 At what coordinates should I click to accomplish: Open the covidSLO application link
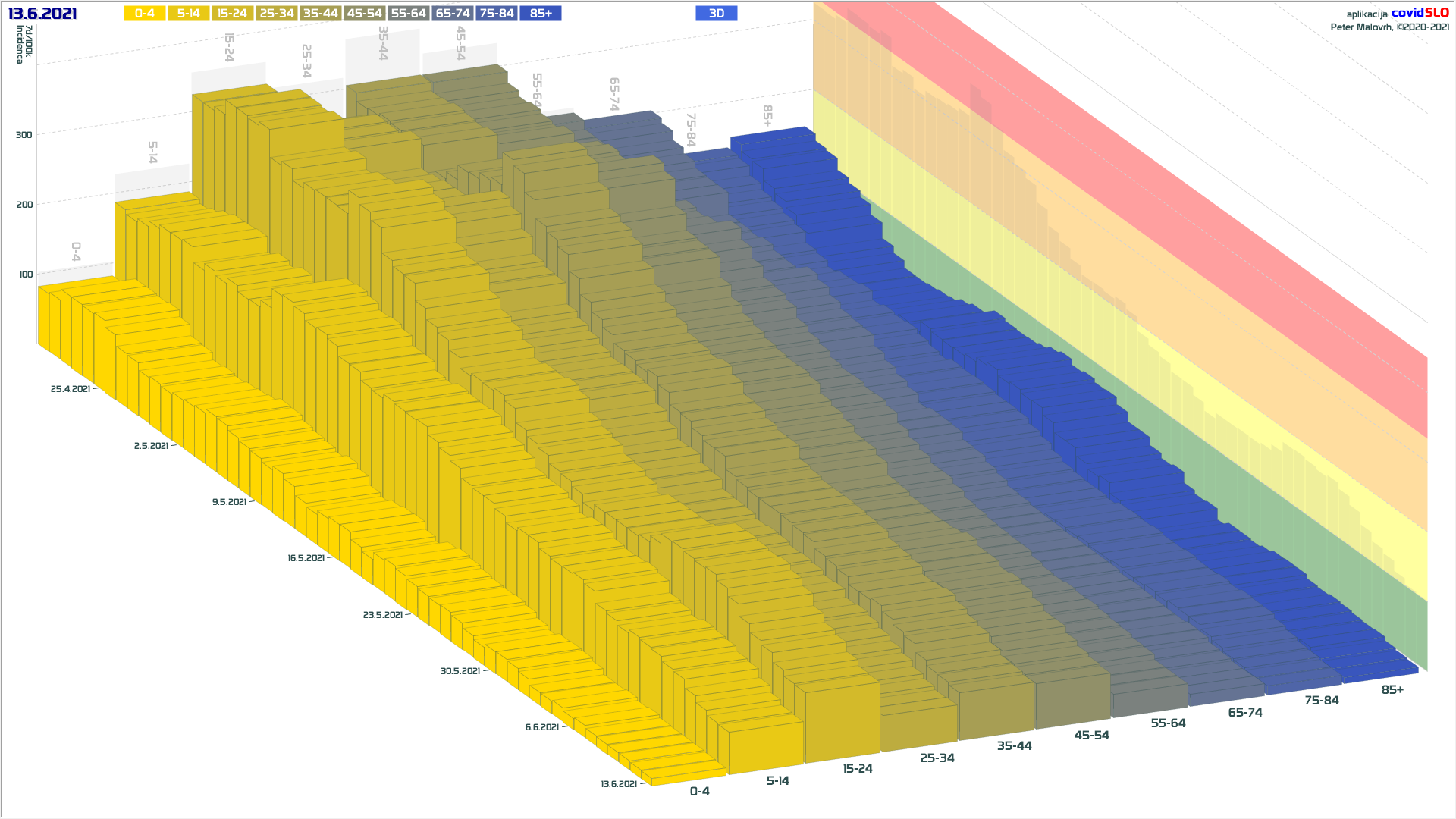click(1419, 13)
